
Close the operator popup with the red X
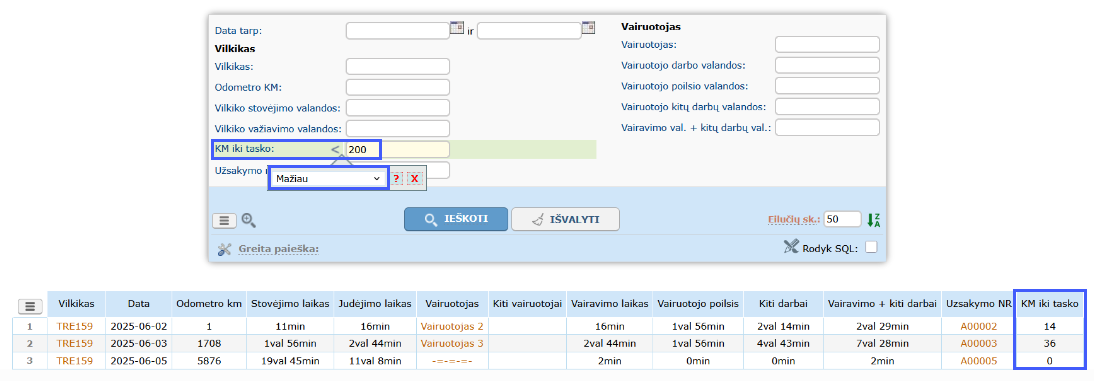pos(414,179)
